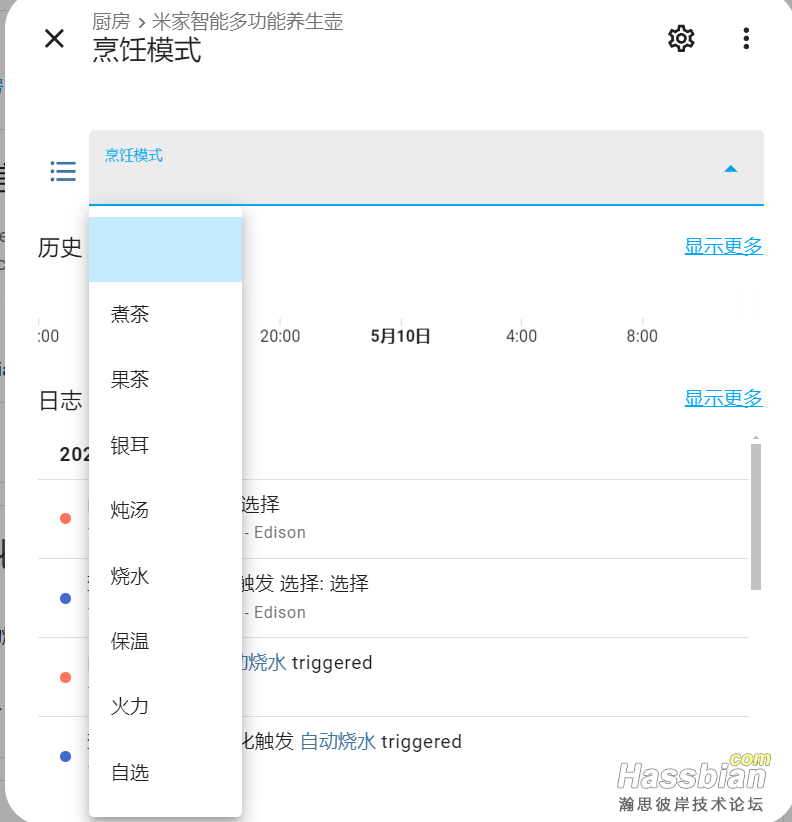Open the settings gear icon

pyautogui.click(x=681, y=39)
